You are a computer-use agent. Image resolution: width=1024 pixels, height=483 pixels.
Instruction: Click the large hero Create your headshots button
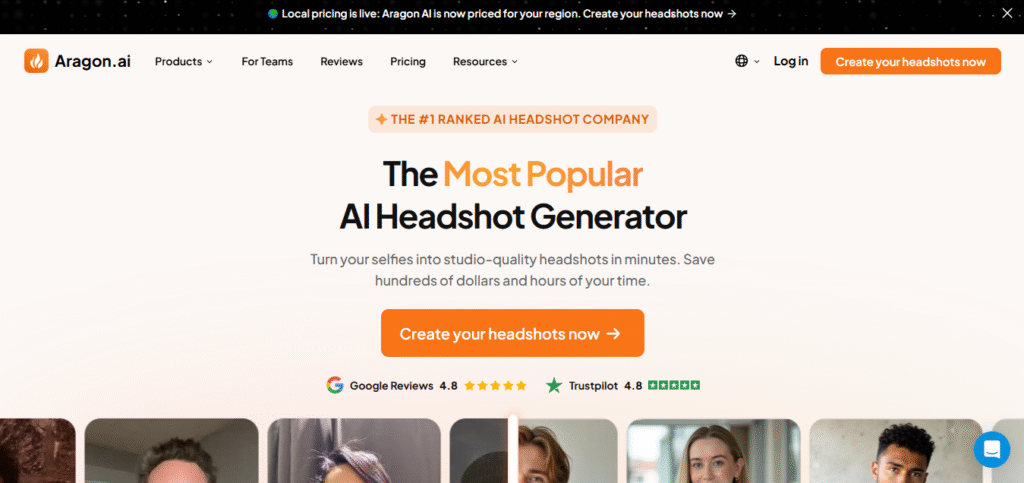[513, 333]
